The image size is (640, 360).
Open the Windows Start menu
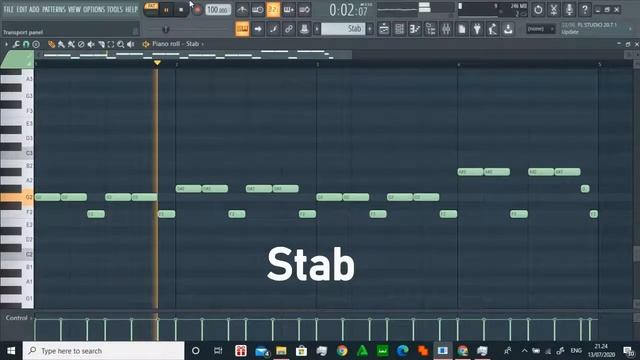[x=11, y=351]
